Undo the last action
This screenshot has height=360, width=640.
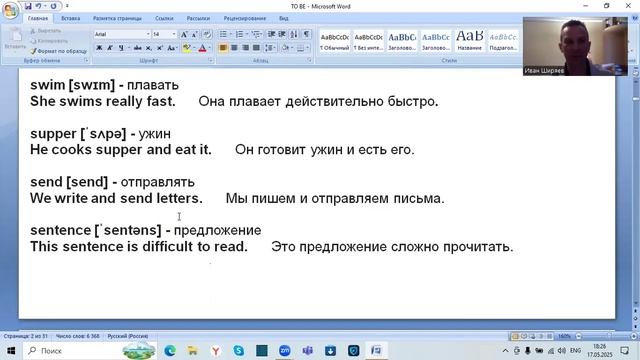[38, 6]
